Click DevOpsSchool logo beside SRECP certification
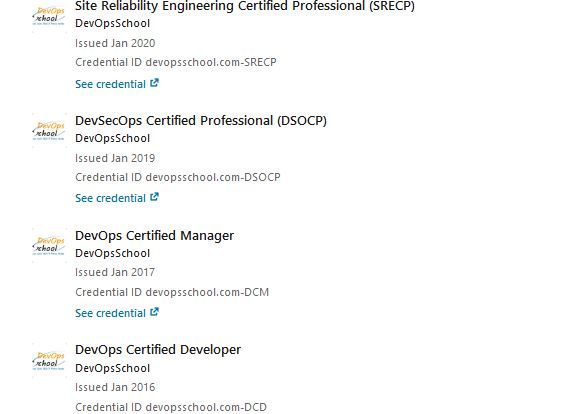The height and width of the screenshot is (414, 583). tap(49, 17)
